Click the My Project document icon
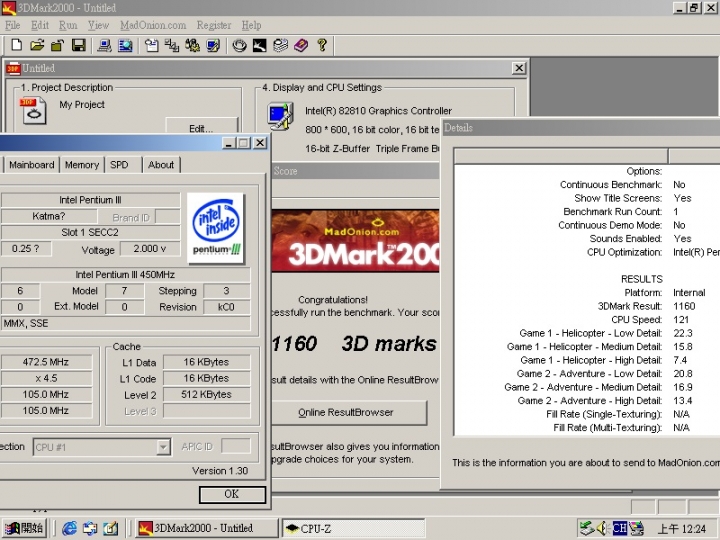 33,111
